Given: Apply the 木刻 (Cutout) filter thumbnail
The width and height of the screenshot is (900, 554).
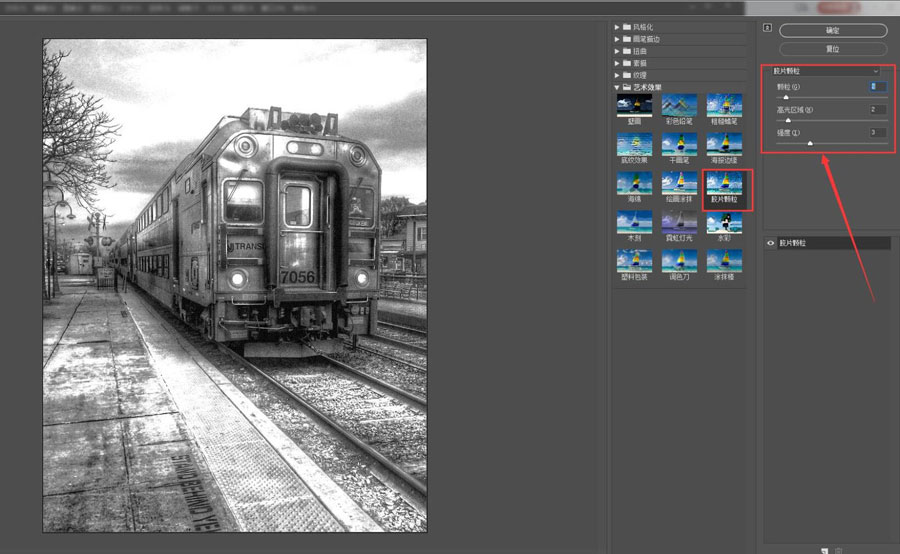Looking at the screenshot, I should [634, 223].
